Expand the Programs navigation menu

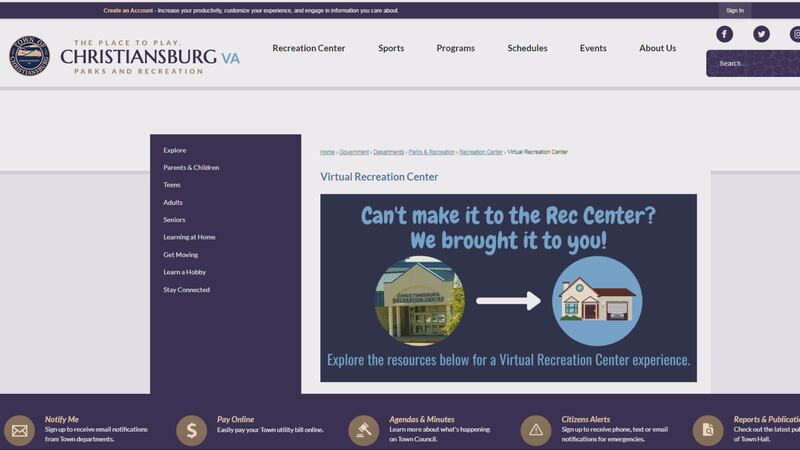pyautogui.click(x=455, y=48)
